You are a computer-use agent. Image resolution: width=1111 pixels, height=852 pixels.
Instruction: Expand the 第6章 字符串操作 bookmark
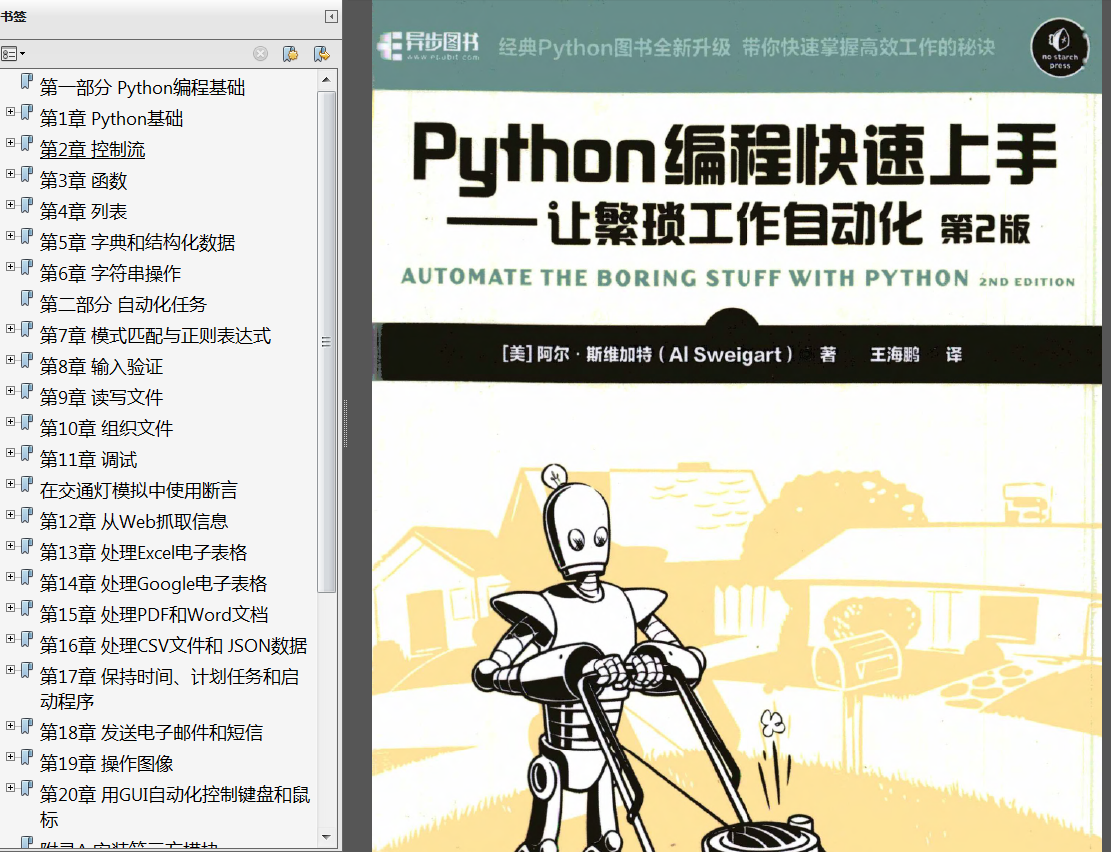coord(10,267)
